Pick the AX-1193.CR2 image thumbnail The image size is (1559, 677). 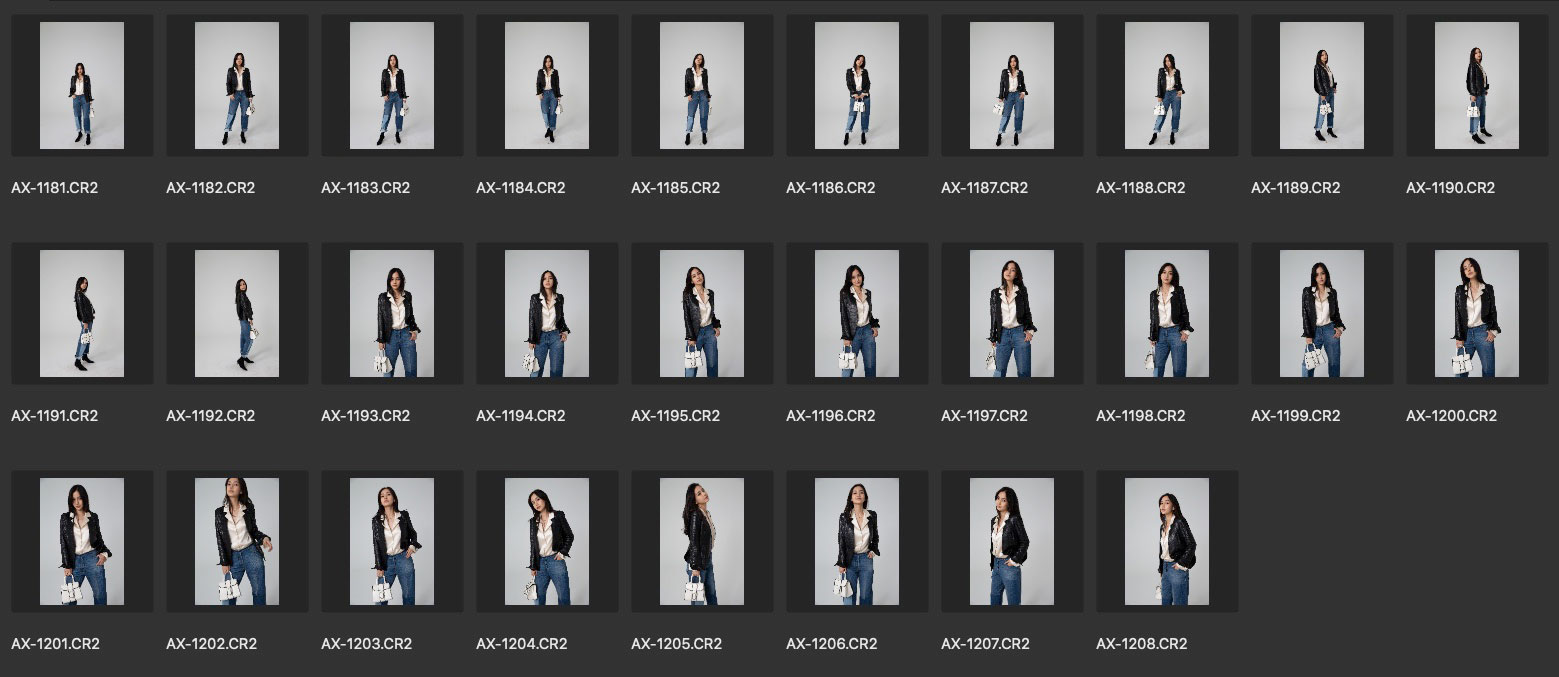392,314
